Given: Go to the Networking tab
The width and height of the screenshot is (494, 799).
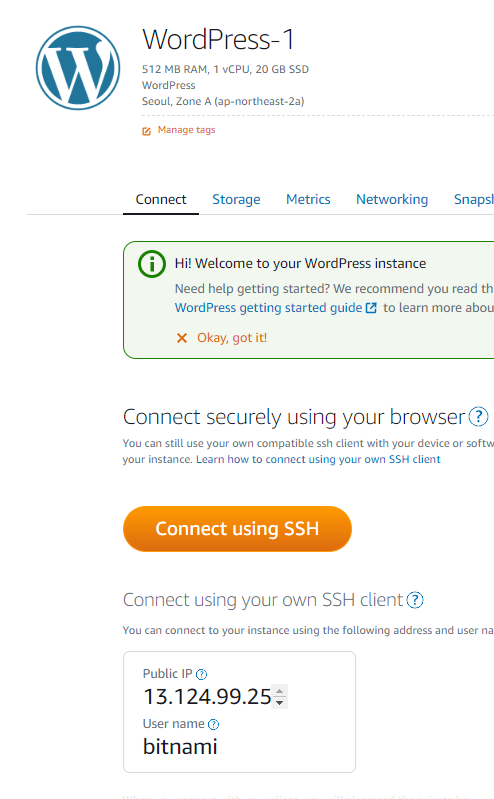Looking at the screenshot, I should [x=392, y=199].
